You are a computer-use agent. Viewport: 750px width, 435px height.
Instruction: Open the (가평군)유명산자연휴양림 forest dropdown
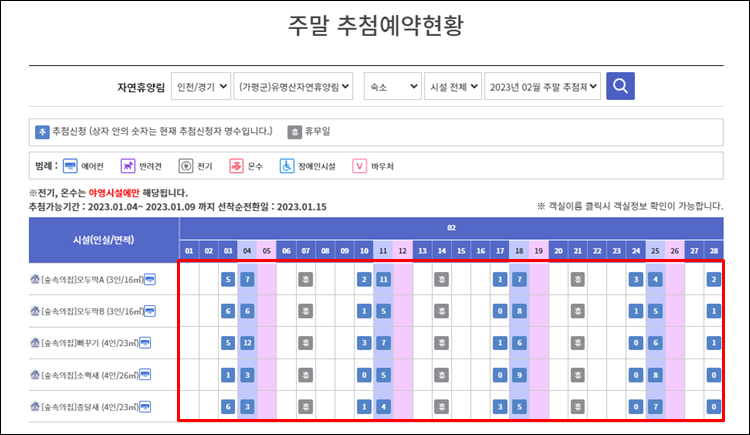(293, 86)
